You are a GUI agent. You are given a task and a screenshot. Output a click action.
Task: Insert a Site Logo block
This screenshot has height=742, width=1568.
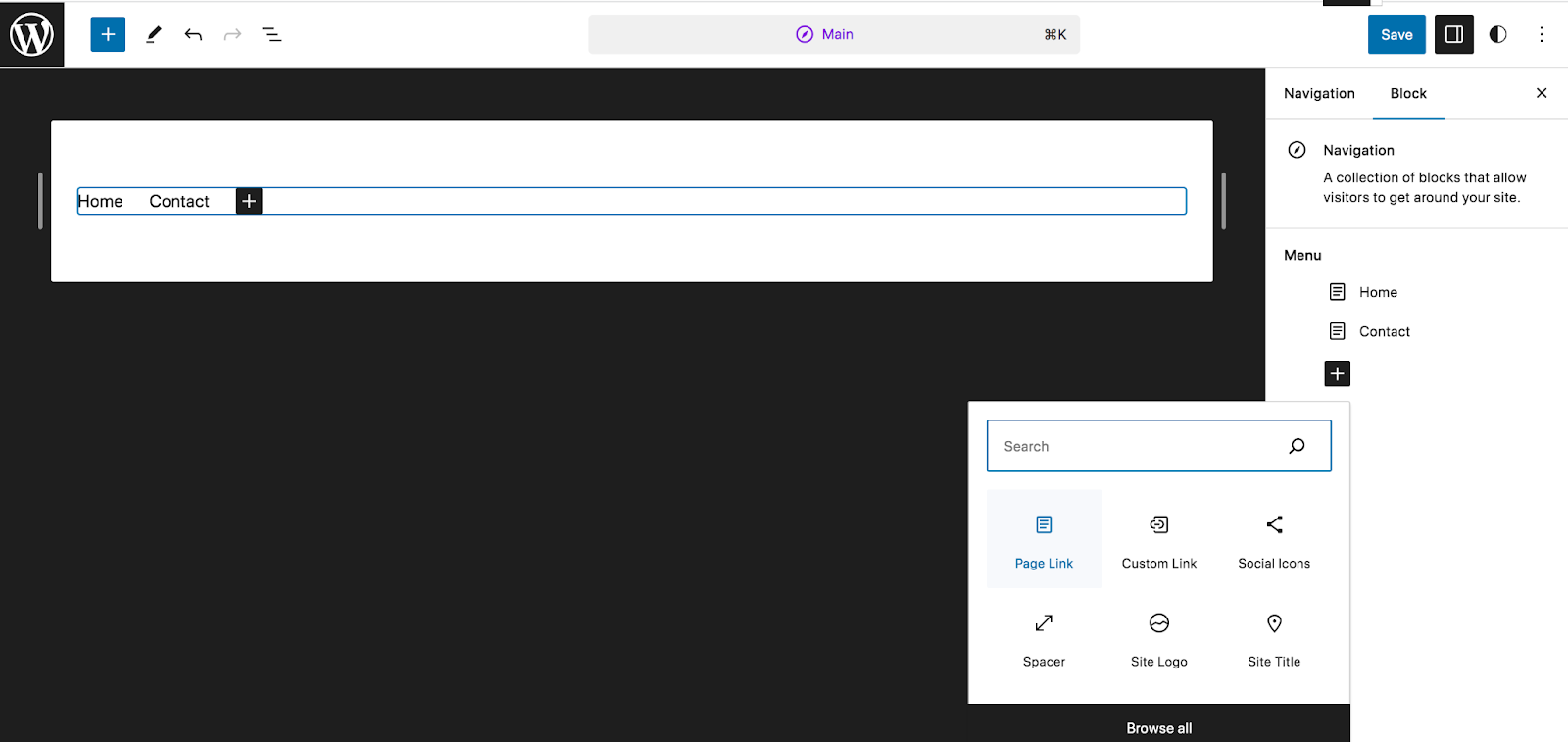pos(1159,638)
